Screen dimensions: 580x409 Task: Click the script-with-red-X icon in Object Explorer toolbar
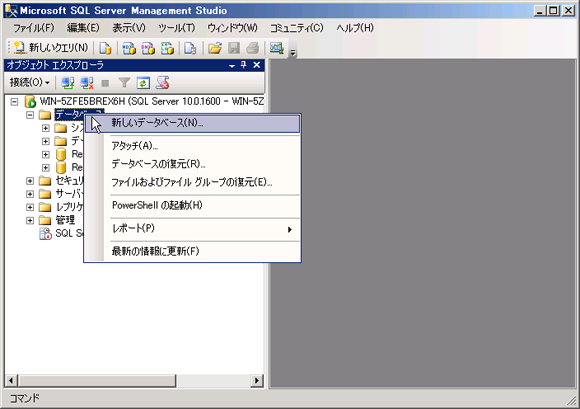click(x=162, y=83)
